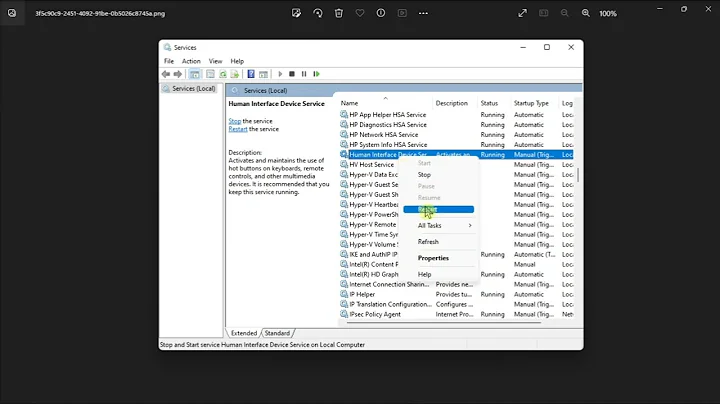720x404 pixels.
Task: Click the Back arrow in Services toolbar
Action: point(166,74)
